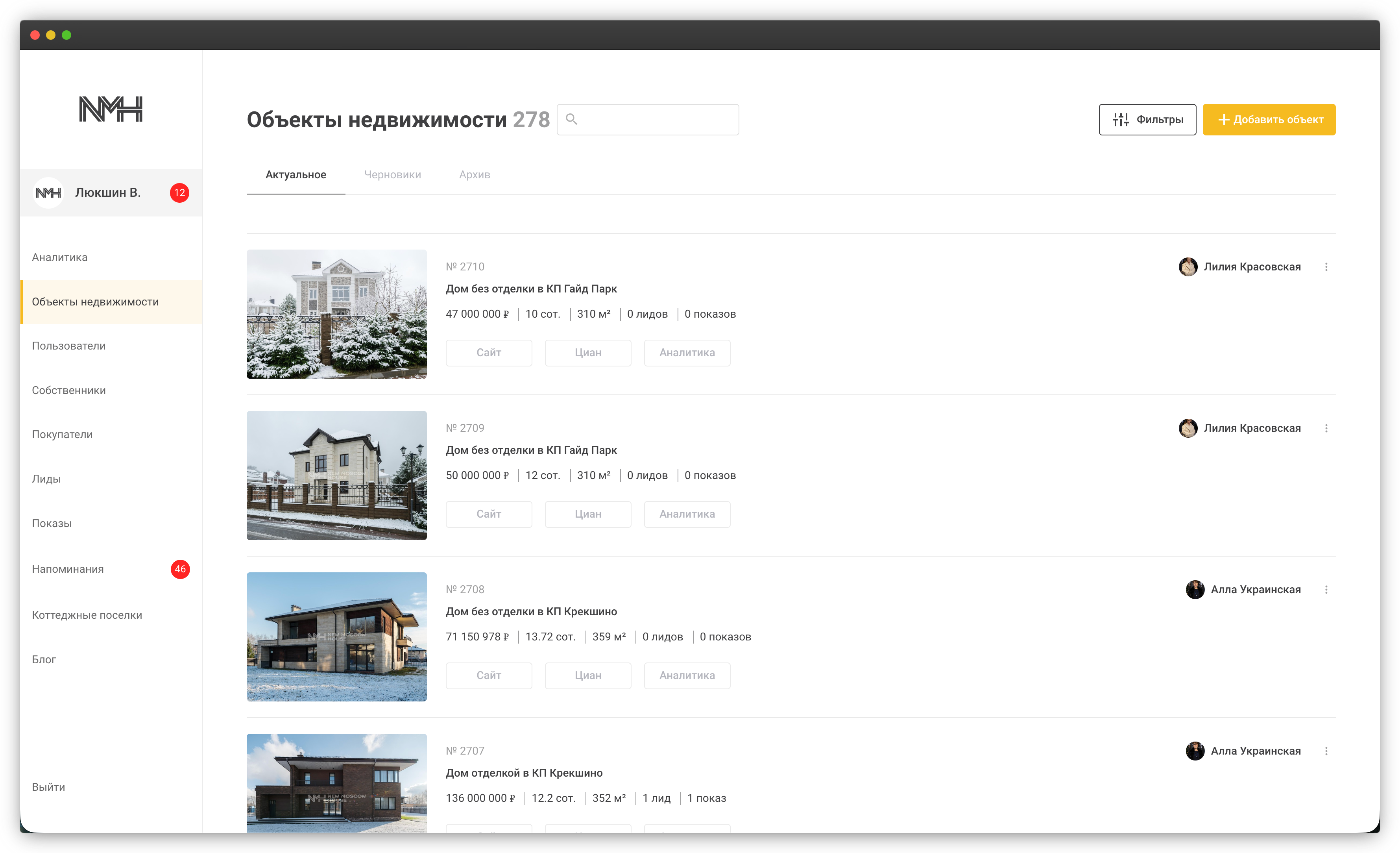
Task: Open three-dot menu for listing № 2709
Action: [x=1326, y=429]
